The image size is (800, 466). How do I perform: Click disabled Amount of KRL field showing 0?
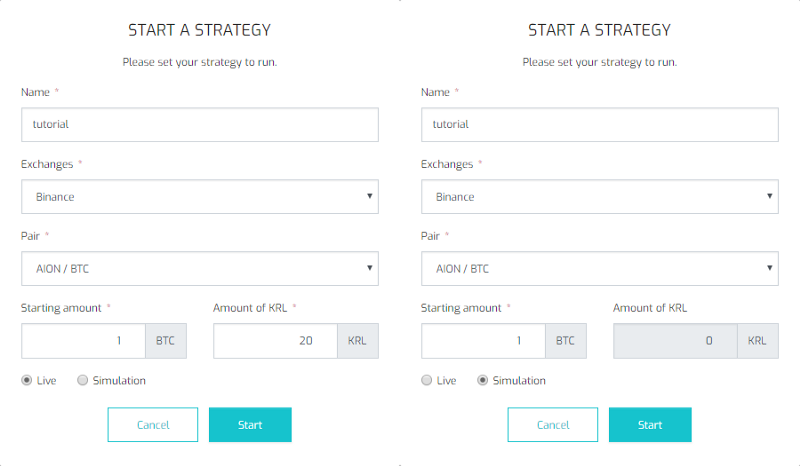[676, 341]
